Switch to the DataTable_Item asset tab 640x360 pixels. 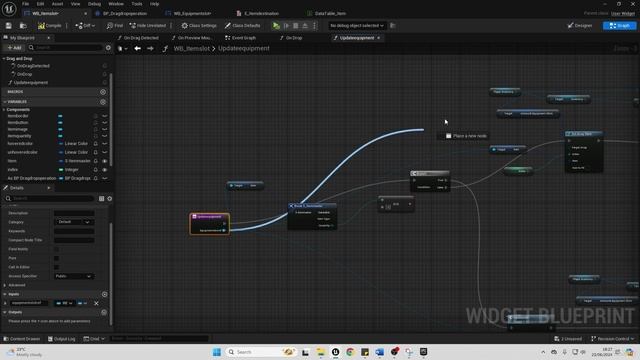point(330,13)
